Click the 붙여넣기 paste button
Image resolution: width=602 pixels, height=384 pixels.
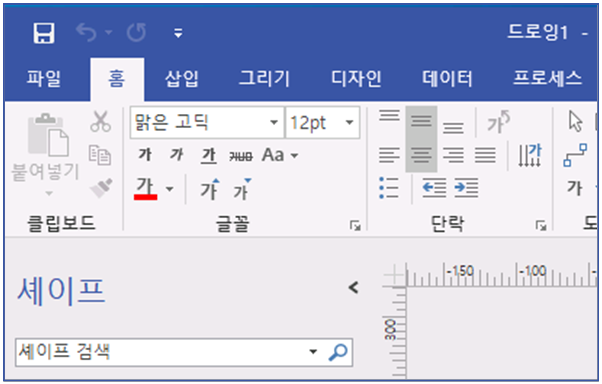(x=46, y=148)
